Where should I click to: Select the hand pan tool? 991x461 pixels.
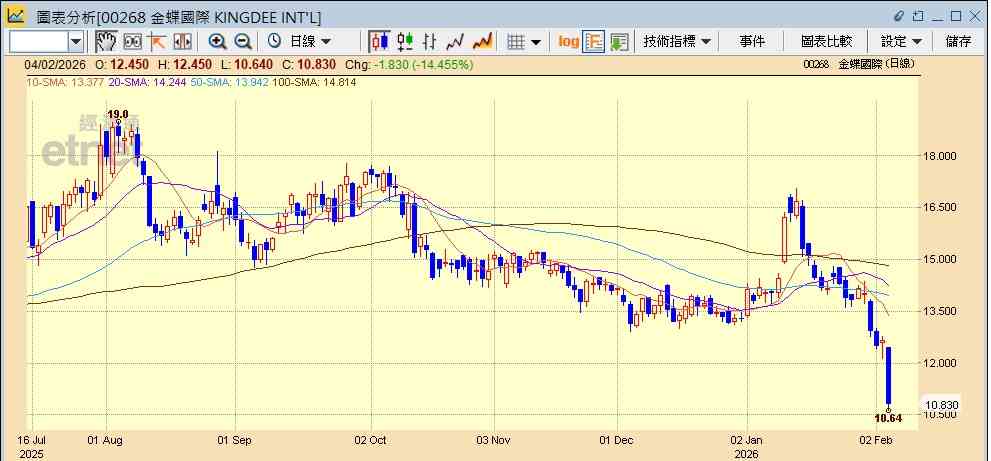click(106, 42)
